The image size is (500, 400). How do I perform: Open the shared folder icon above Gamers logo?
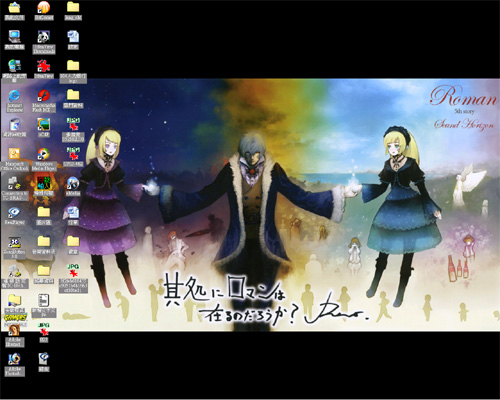coord(14,300)
